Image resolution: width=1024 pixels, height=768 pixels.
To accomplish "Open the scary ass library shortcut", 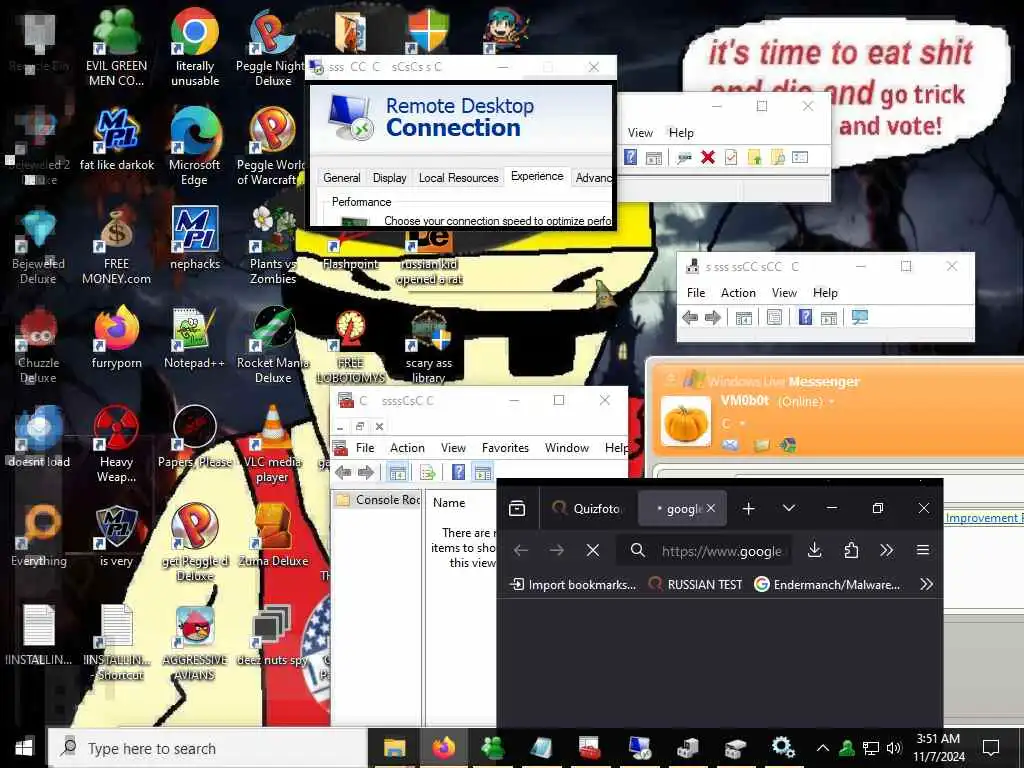I will coord(428,346).
